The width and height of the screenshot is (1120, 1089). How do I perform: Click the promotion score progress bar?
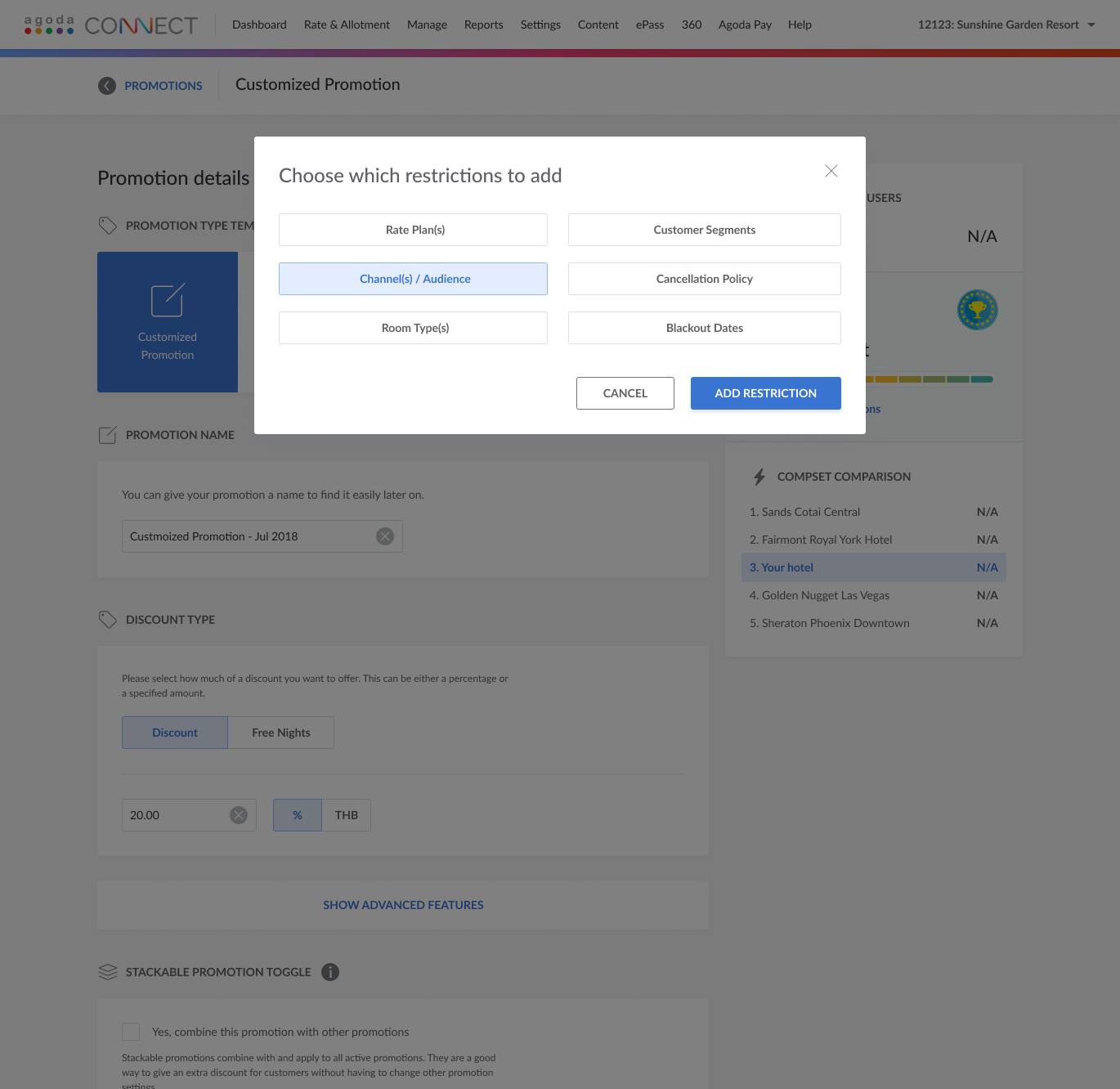[x=930, y=379]
